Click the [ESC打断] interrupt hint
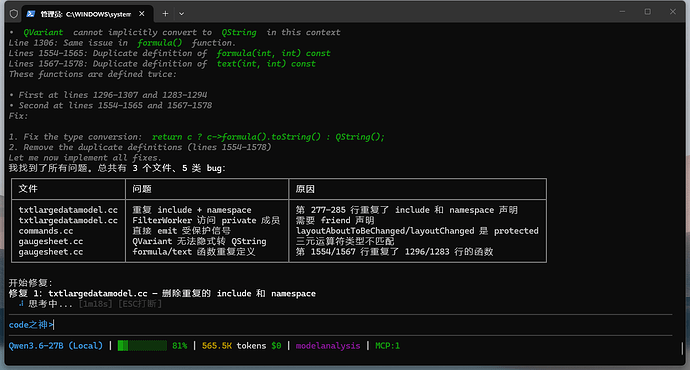The width and height of the screenshot is (690, 370). click(x=140, y=304)
